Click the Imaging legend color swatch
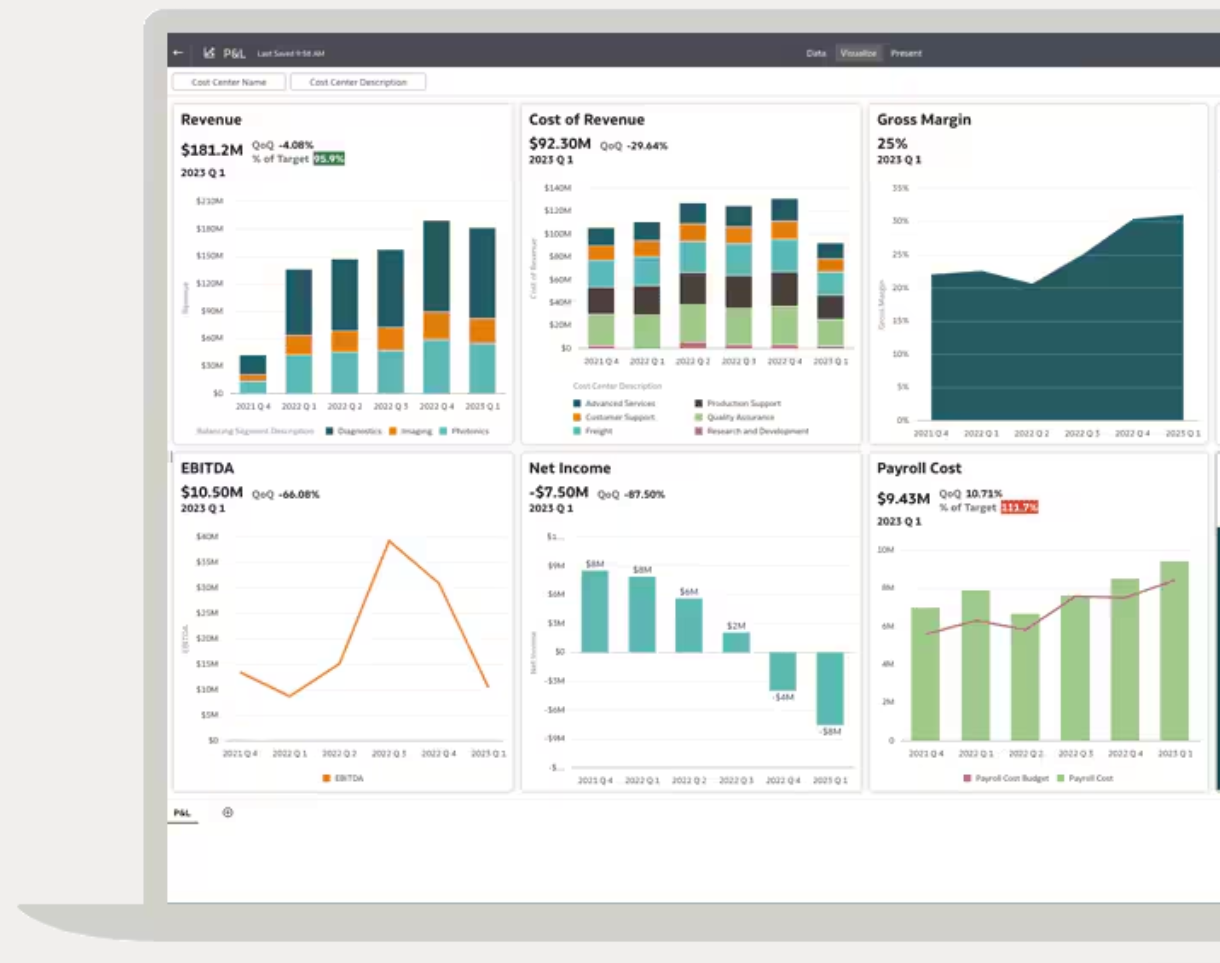 click(393, 431)
